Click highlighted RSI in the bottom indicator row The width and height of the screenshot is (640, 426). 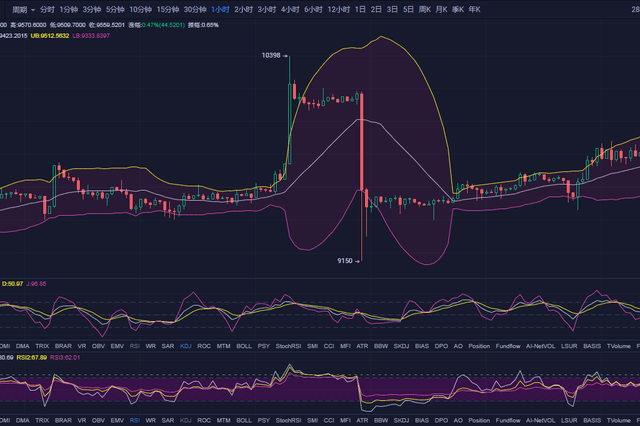coord(134,419)
